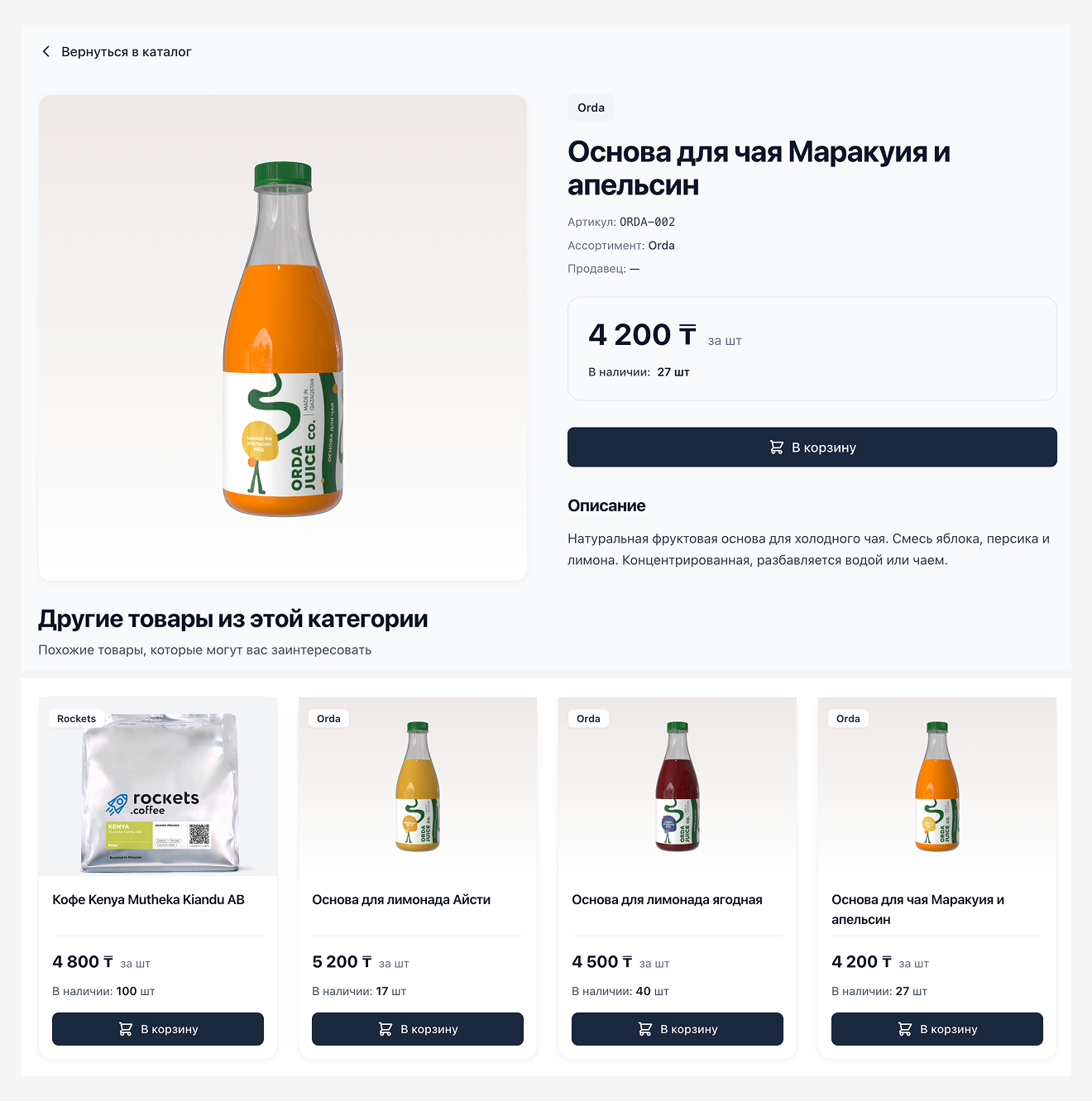Click the Orda brand tag above title

[591, 108]
